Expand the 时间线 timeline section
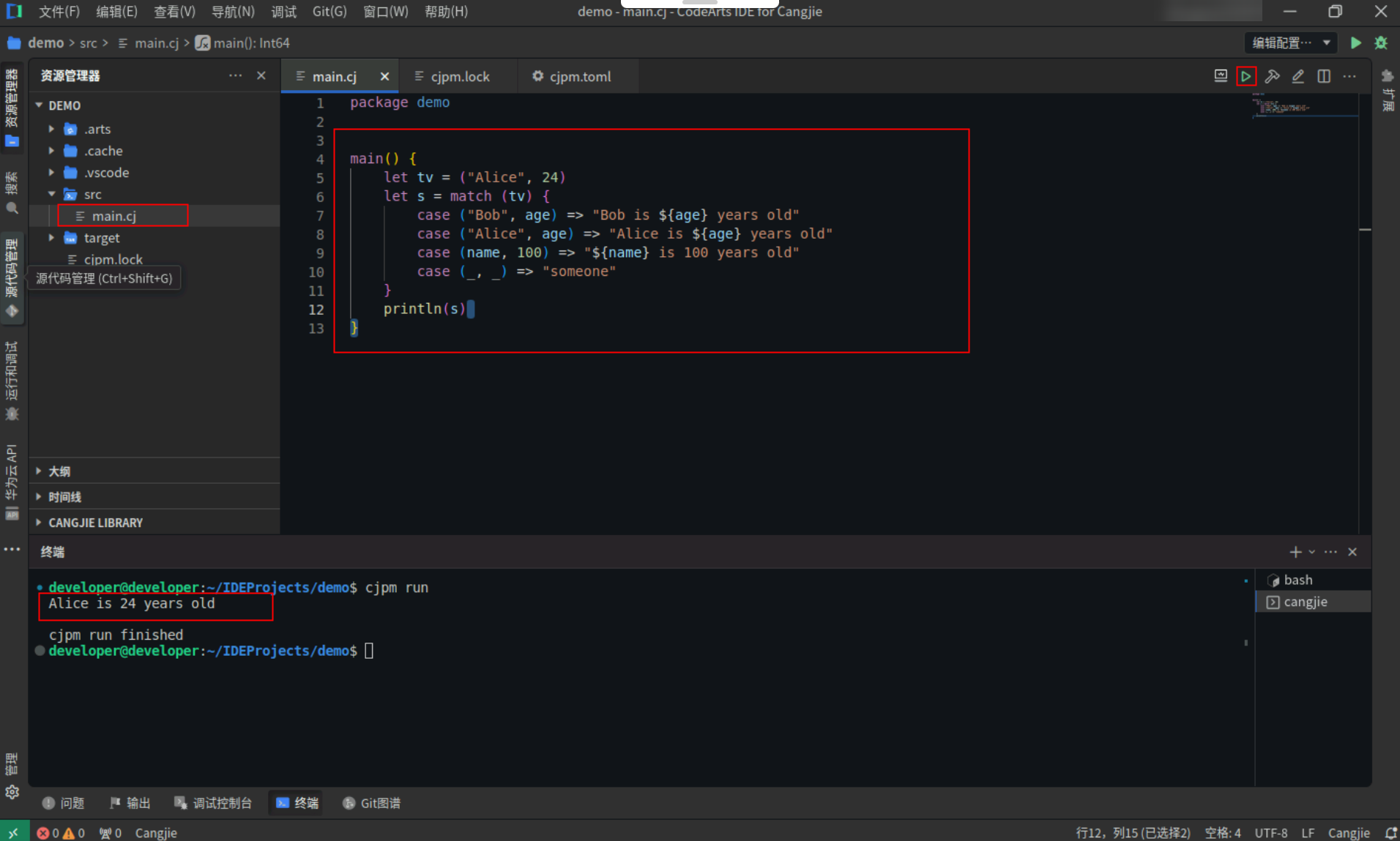This screenshot has width=1400, height=841. [154, 497]
